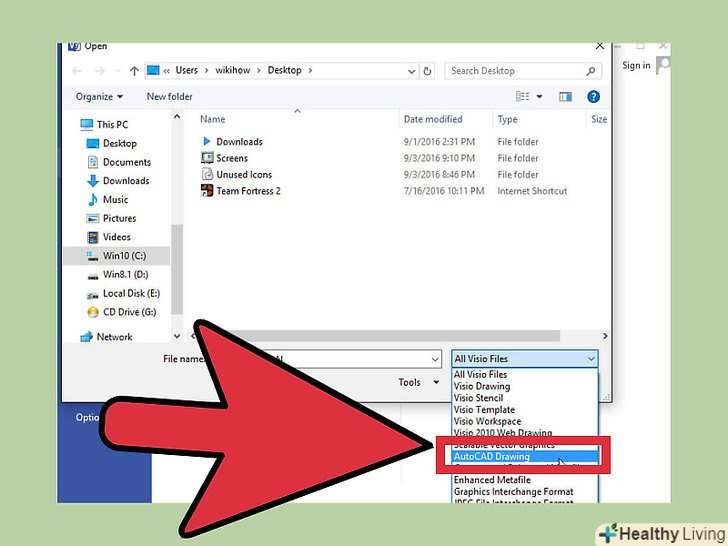Image resolution: width=728 pixels, height=546 pixels.
Task: Select the Team Fortress 2 shortcut icon
Action: [207, 190]
